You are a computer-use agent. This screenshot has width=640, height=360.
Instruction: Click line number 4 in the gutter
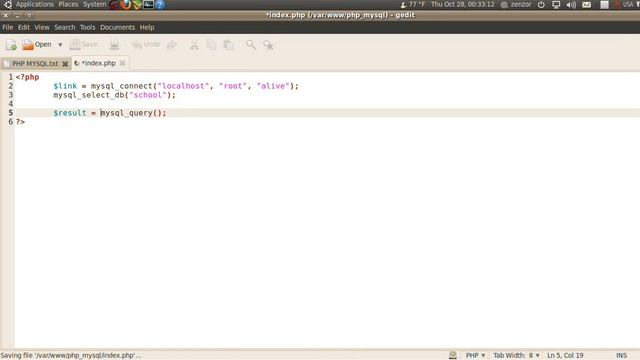point(11,104)
